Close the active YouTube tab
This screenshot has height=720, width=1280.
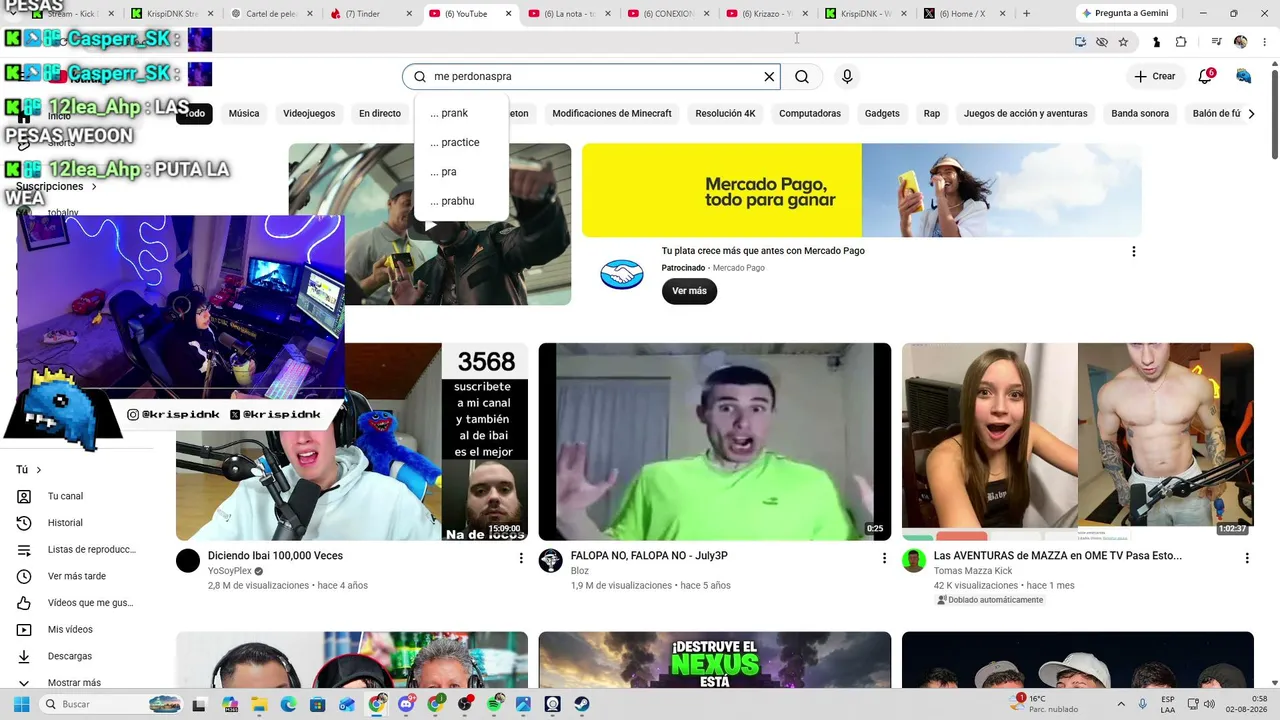(509, 14)
